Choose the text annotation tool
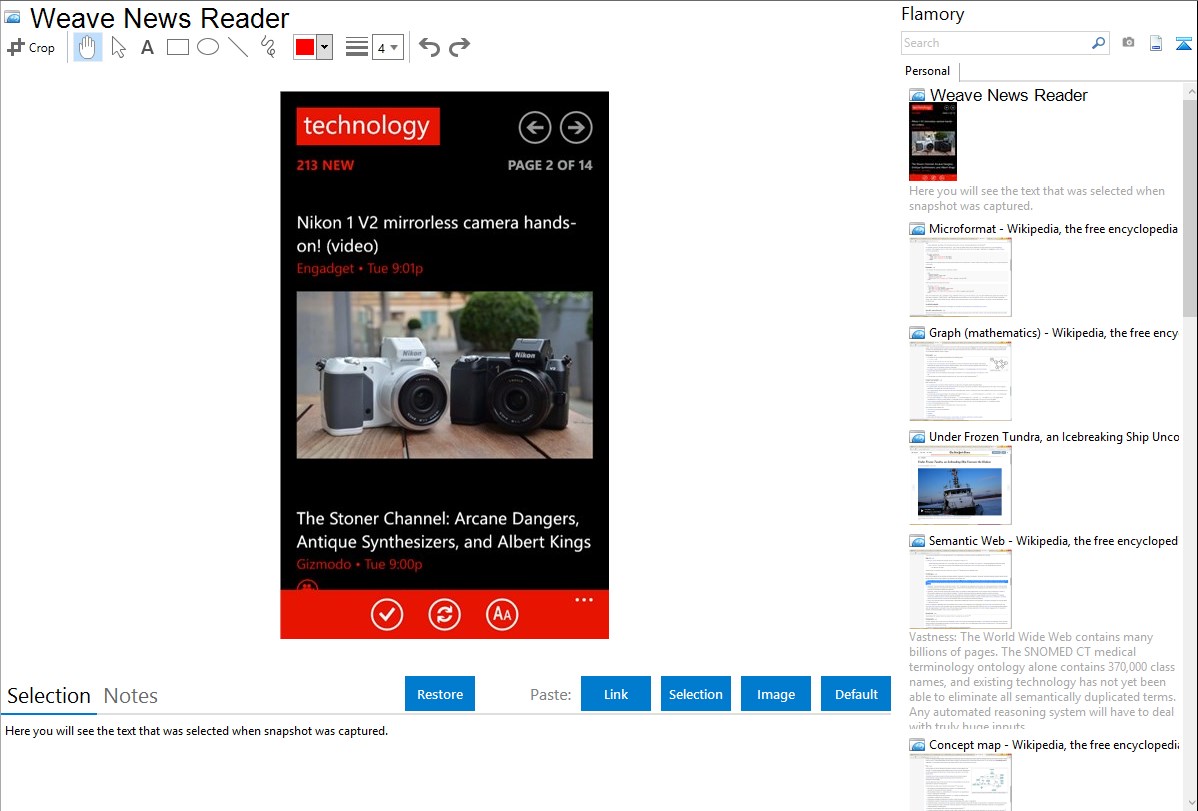Screen dimensions: 1198x811 point(147,47)
